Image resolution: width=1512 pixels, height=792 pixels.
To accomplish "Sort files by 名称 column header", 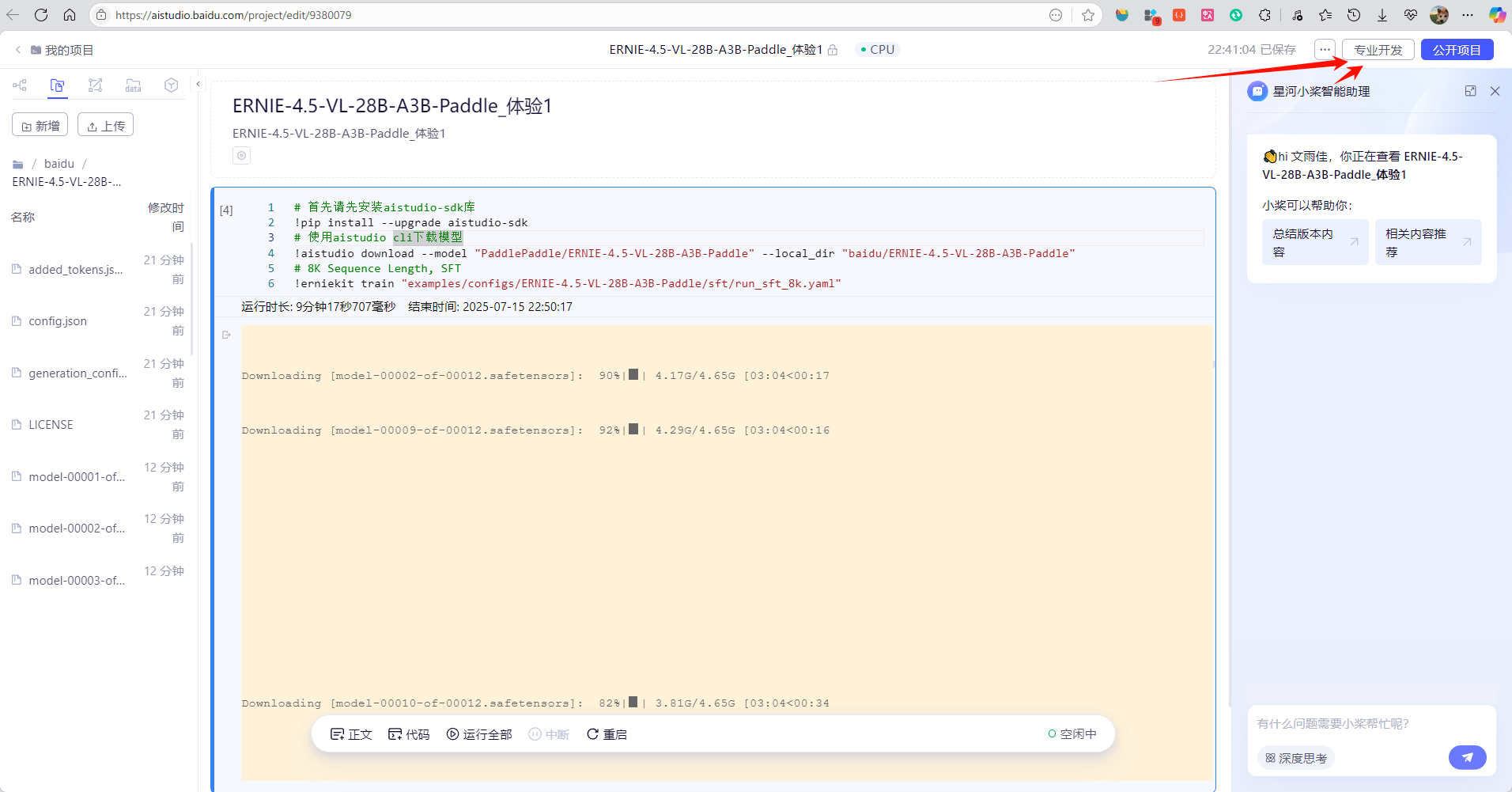I will [x=23, y=217].
